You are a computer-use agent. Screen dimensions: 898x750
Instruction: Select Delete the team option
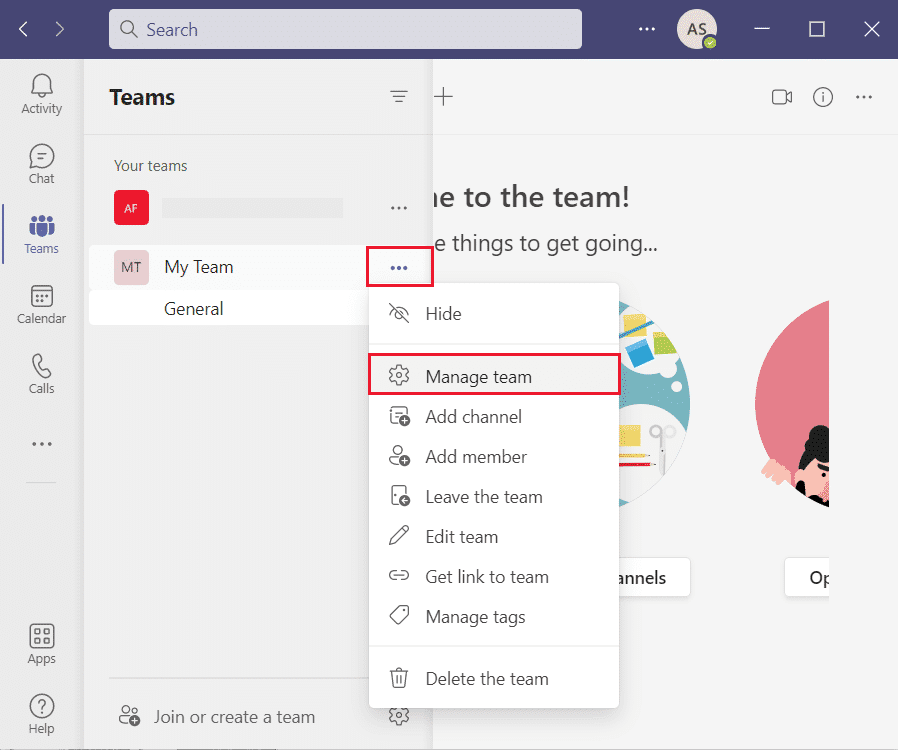494,679
